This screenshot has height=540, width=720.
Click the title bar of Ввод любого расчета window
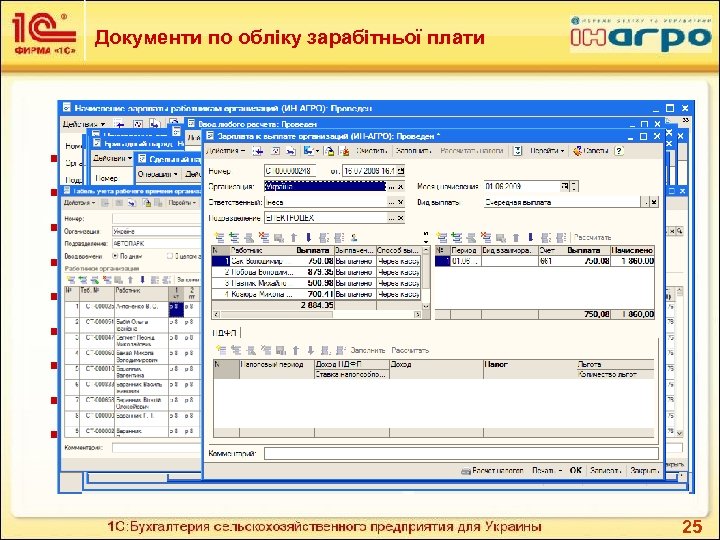point(409,124)
